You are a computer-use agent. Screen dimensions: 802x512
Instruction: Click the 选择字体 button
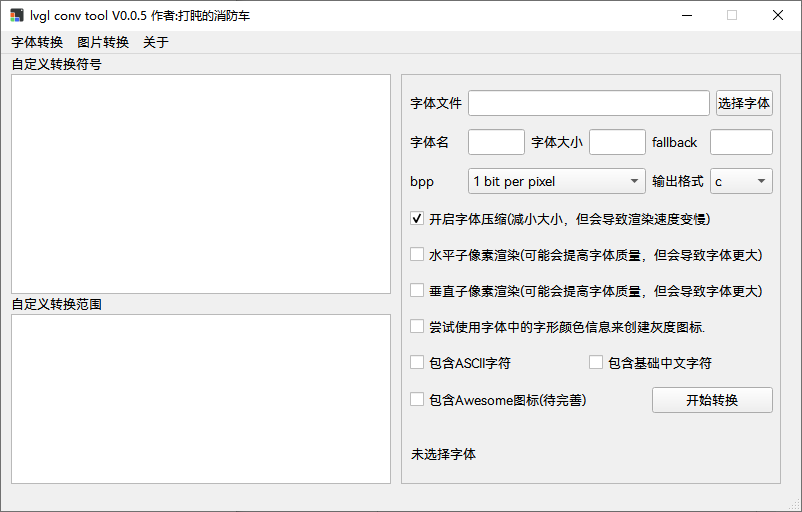[x=744, y=103]
